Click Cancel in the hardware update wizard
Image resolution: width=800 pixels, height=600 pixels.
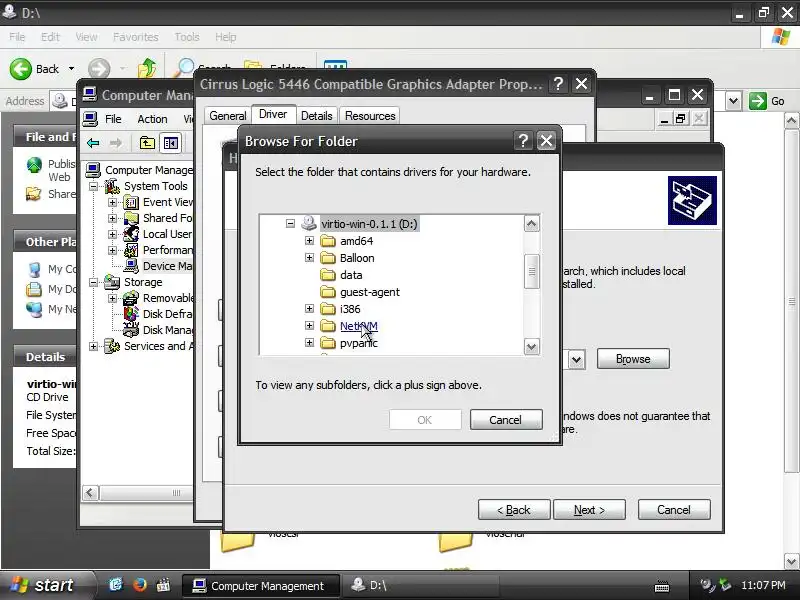tap(673, 510)
